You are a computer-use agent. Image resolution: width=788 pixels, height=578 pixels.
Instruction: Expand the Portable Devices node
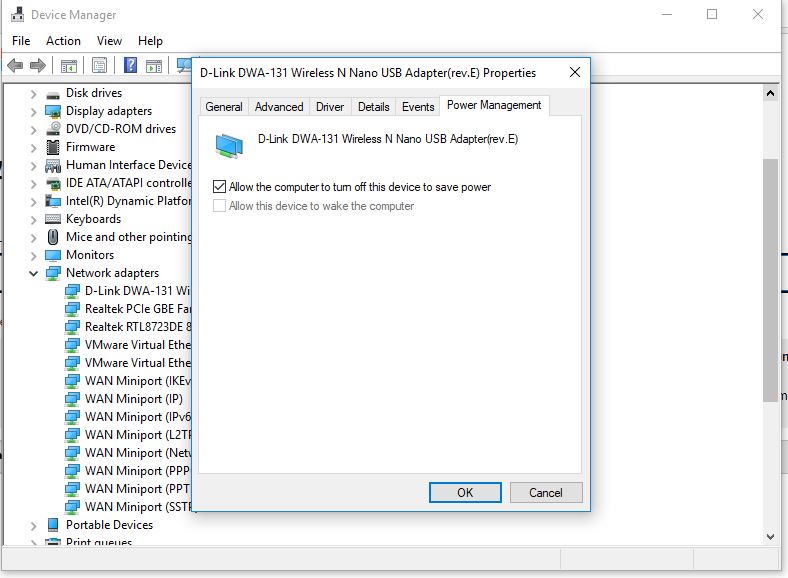(x=33, y=526)
